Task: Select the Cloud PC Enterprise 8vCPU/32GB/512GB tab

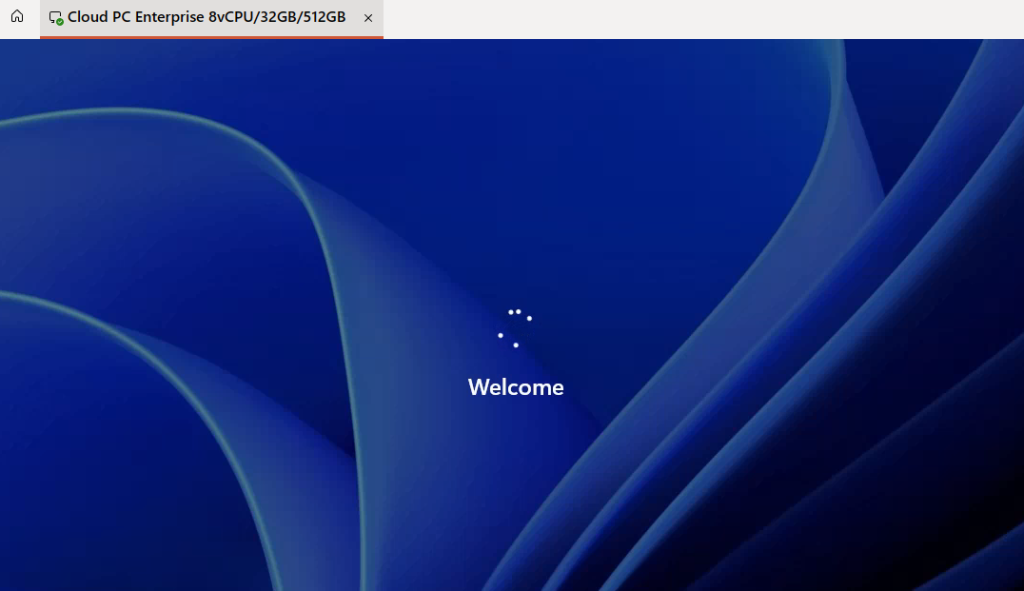Action: click(212, 18)
